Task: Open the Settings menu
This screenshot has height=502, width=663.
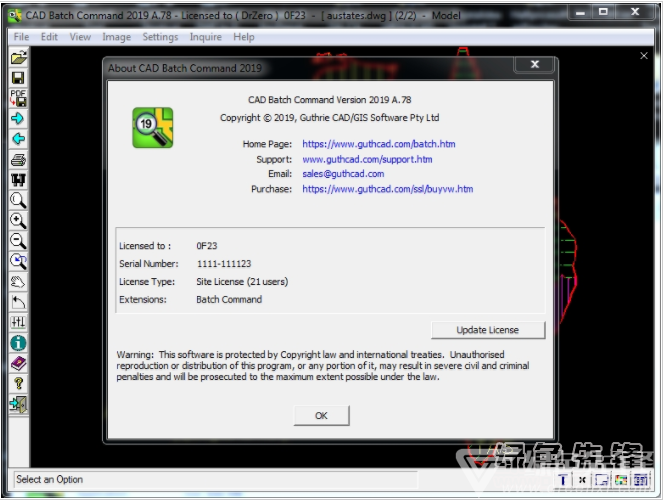Action: 160,37
